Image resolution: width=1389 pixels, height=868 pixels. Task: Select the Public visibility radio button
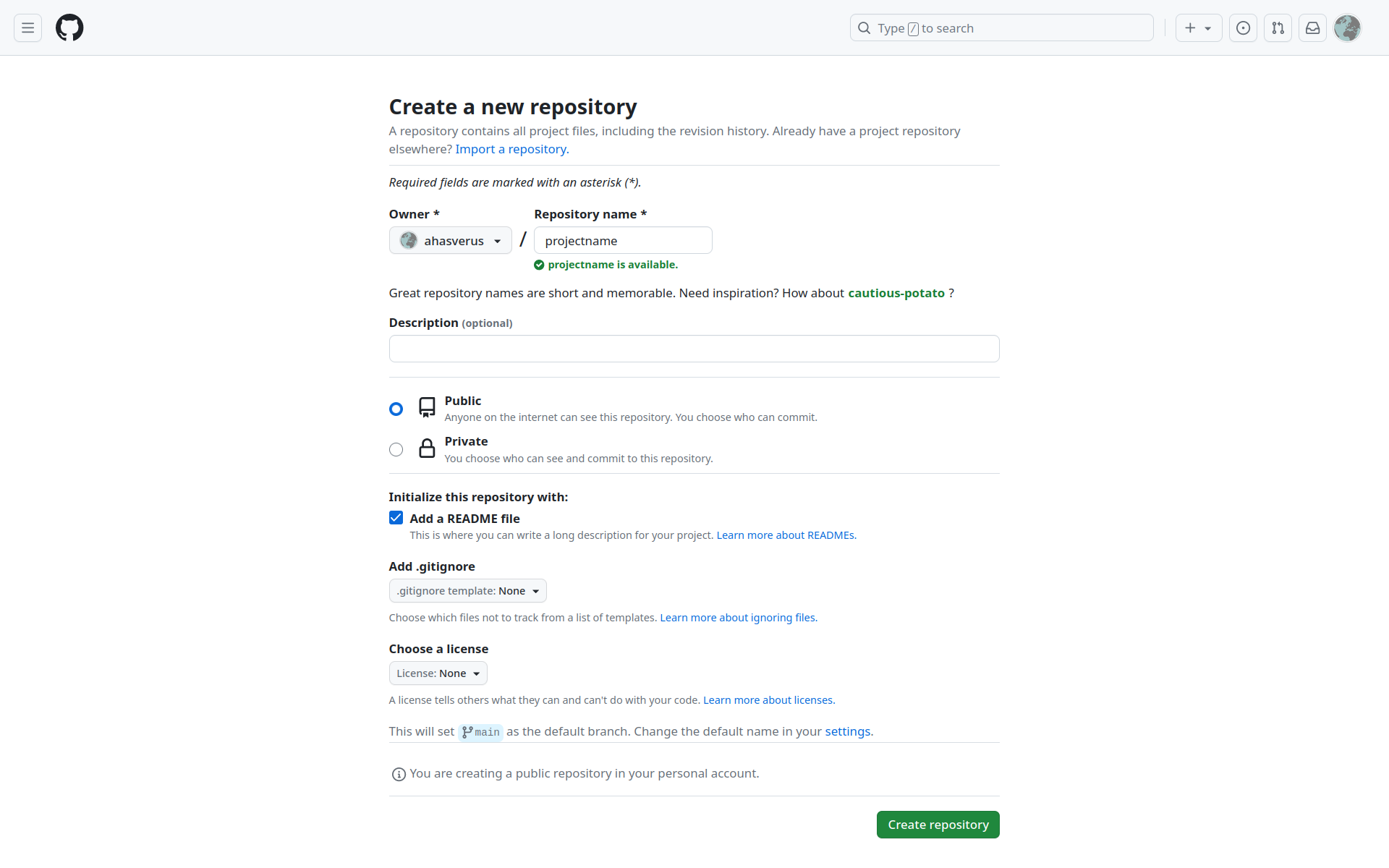(x=396, y=409)
